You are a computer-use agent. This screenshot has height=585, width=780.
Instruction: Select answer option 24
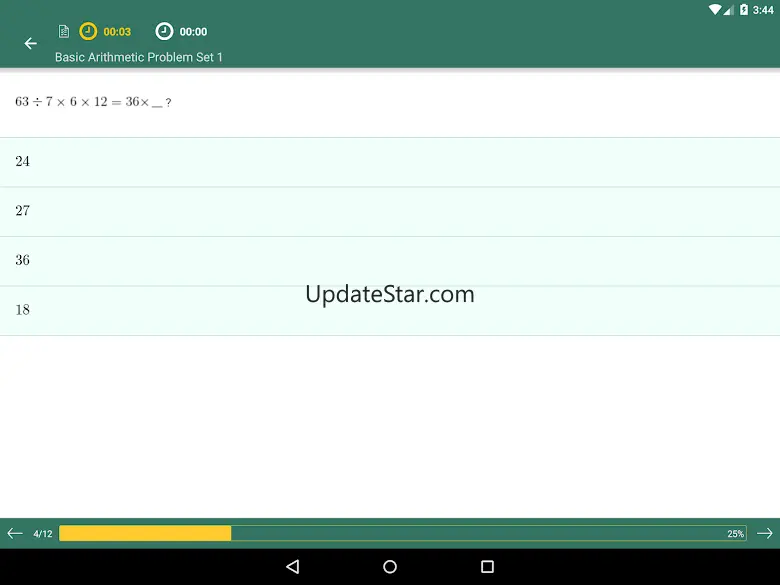[x=390, y=162]
